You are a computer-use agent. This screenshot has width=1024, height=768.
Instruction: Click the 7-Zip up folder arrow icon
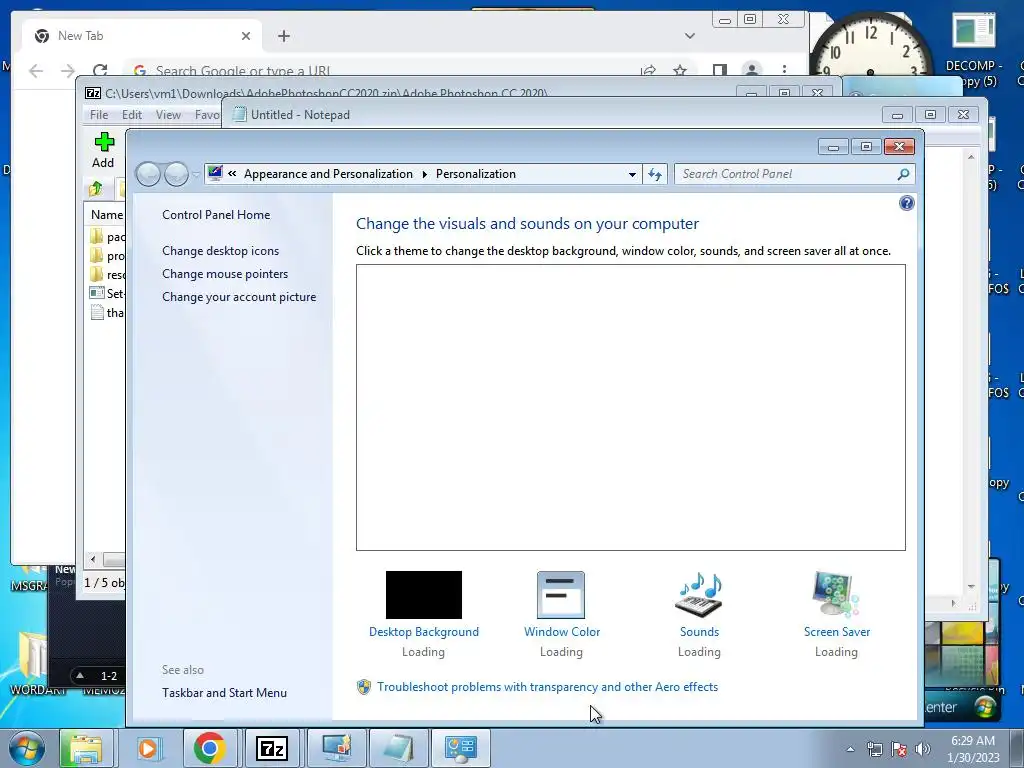point(95,189)
